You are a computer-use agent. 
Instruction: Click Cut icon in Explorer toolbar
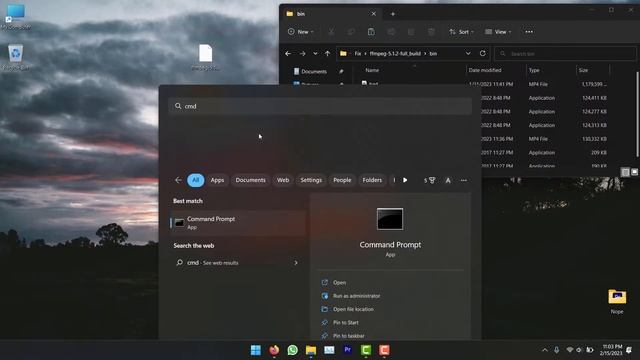(331, 32)
